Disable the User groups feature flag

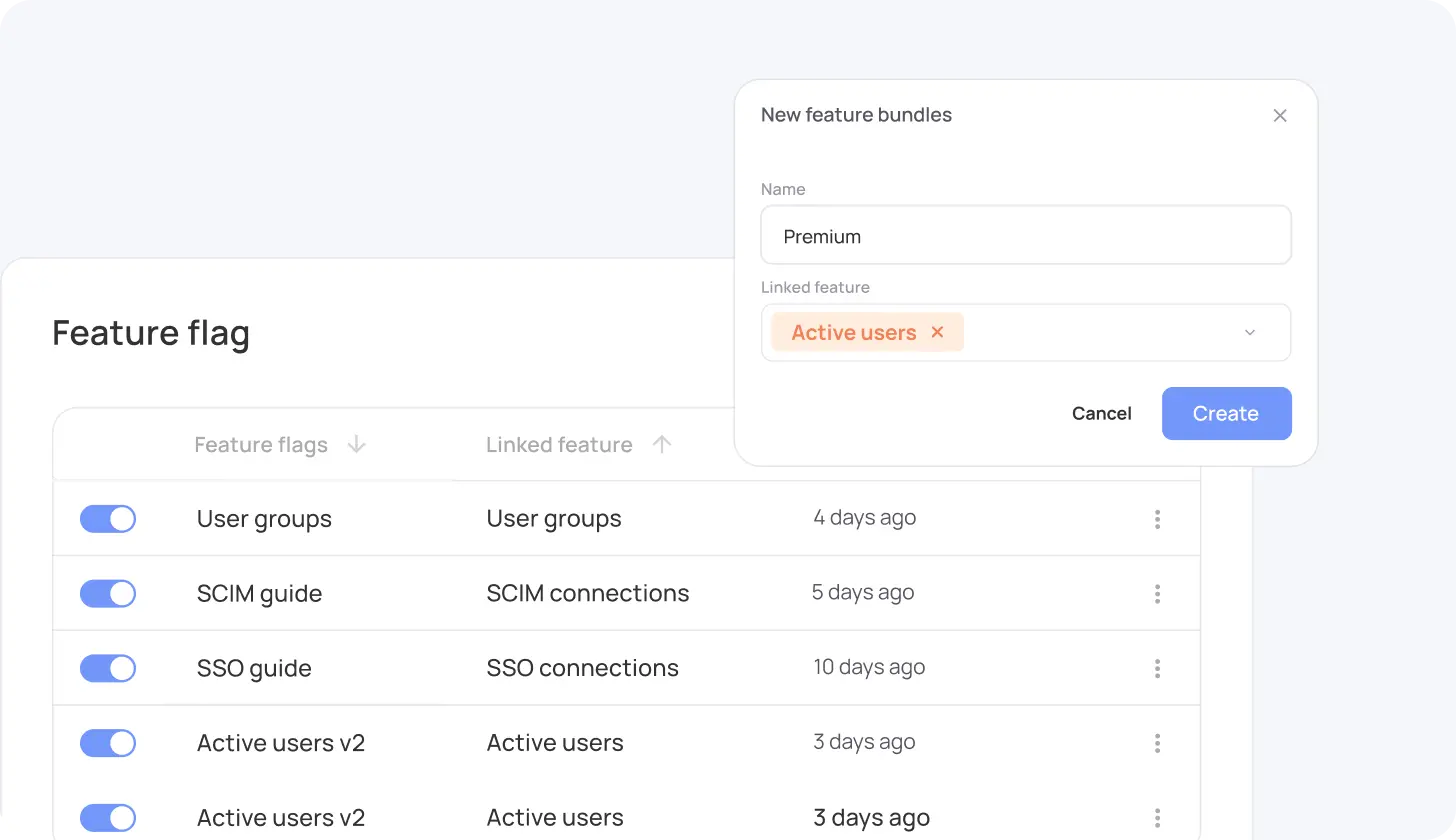108,519
